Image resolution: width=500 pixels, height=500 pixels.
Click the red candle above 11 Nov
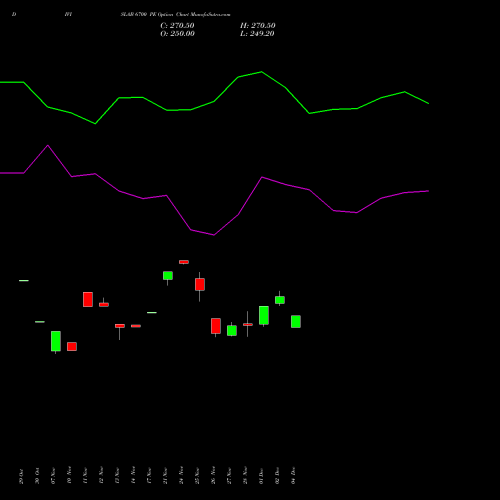tap(88, 299)
